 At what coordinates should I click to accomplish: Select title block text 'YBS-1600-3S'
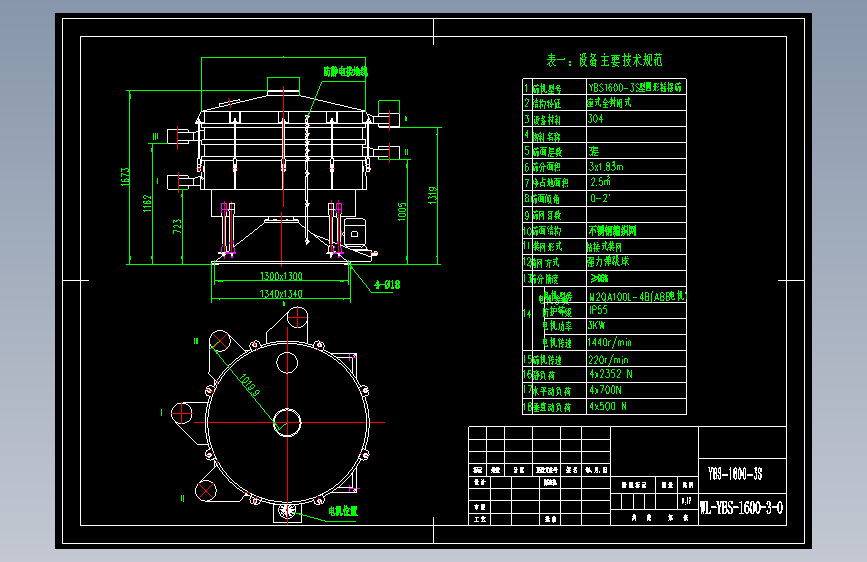[x=735, y=473]
